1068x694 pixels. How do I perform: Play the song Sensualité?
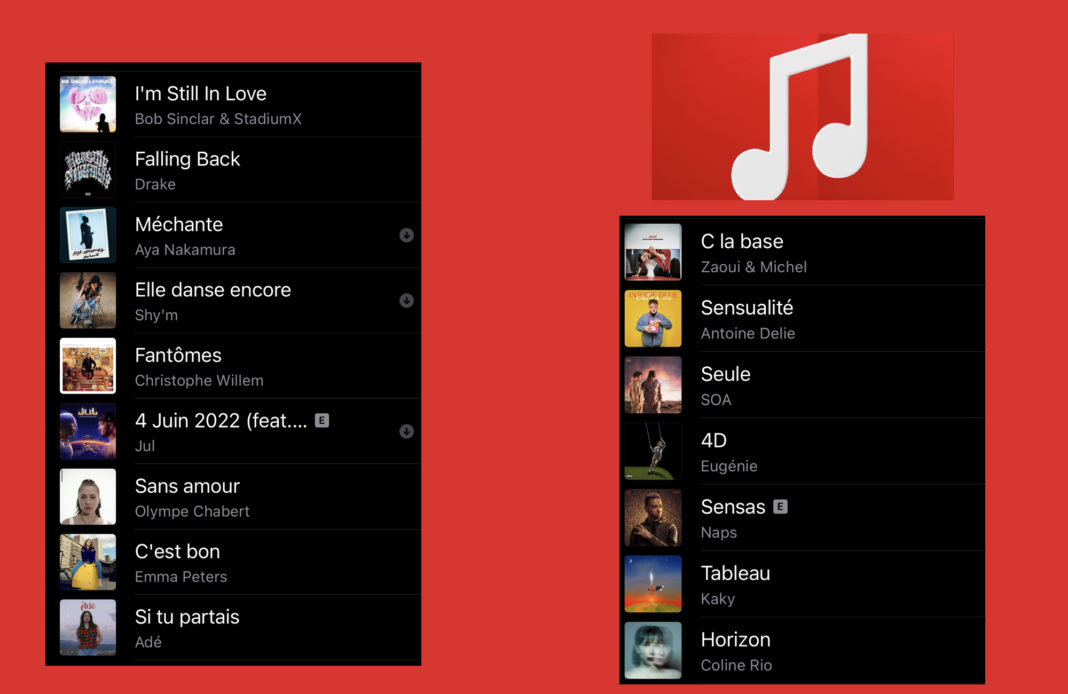pos(747,308)
